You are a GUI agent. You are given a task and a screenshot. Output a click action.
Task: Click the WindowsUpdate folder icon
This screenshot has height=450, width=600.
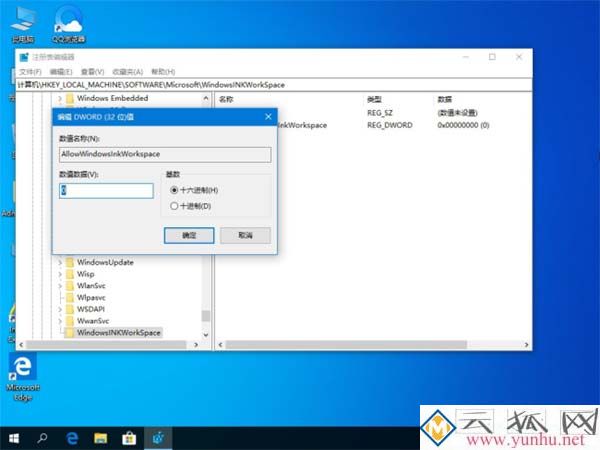point(70,262)
